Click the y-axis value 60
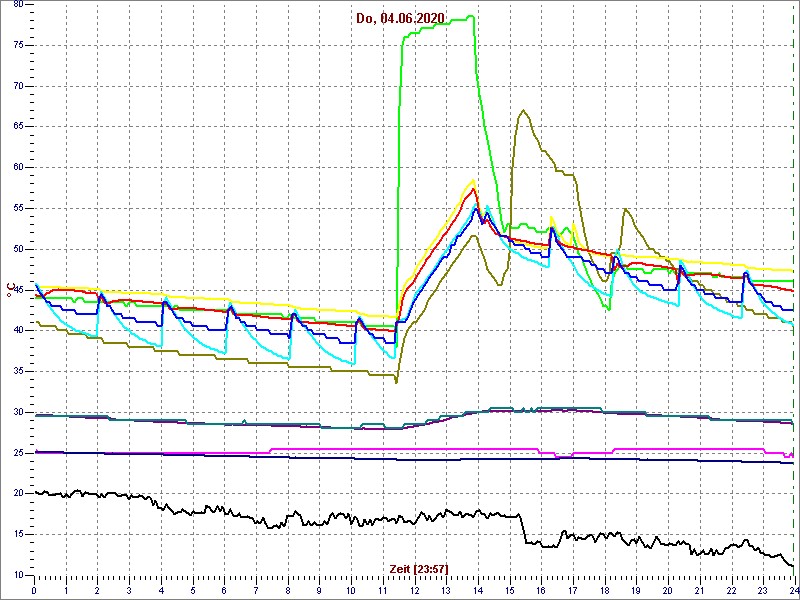Screen dimensions: 800x600 click(x=18, y=168)
